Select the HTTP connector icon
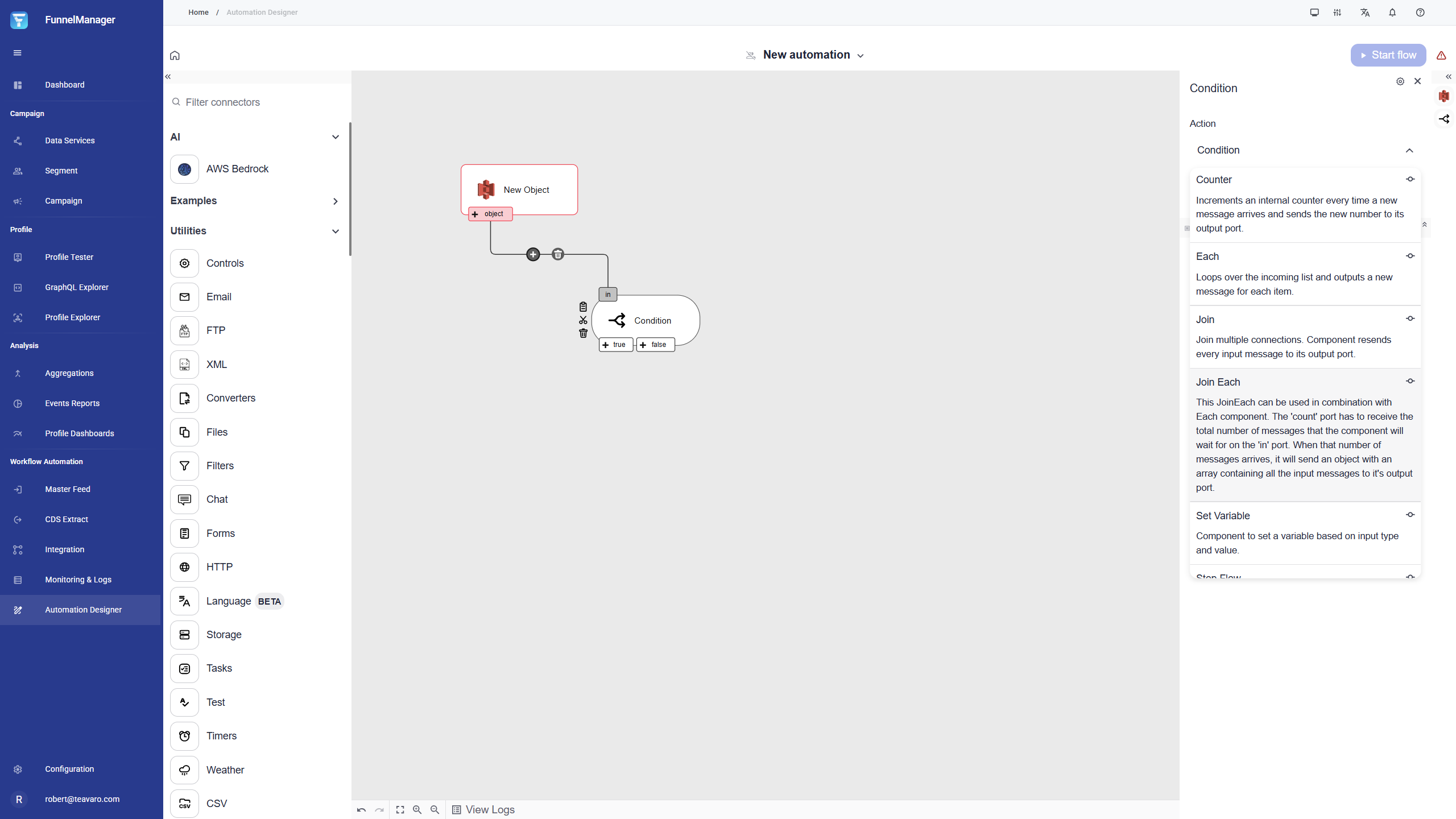Image resolution: width=1456 pixels, height=819 pixels. pos(184,567)
